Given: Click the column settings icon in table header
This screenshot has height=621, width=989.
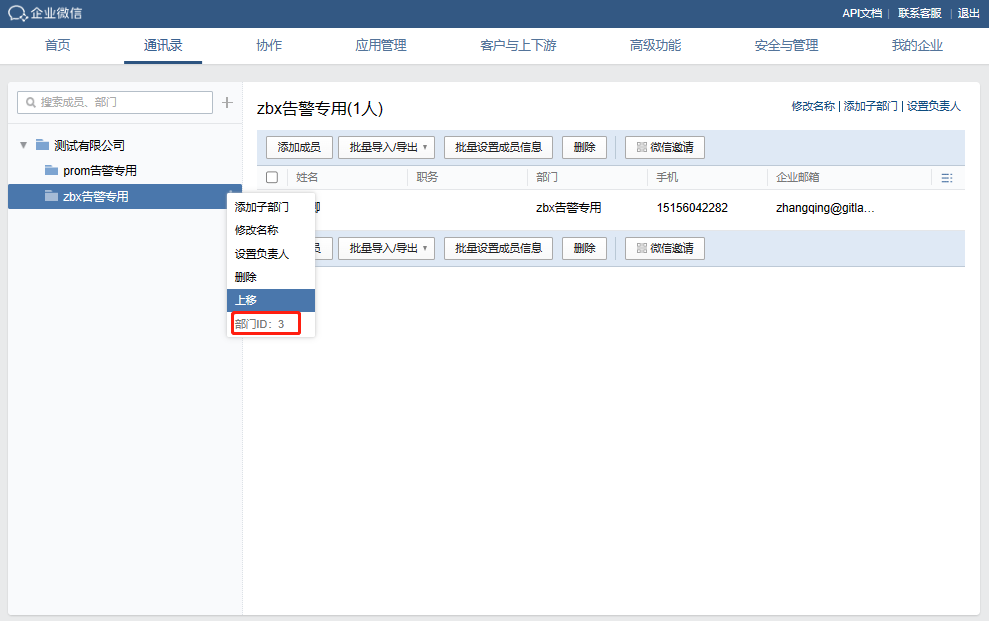Looking at the screenshot, I should tap(946, 178).
